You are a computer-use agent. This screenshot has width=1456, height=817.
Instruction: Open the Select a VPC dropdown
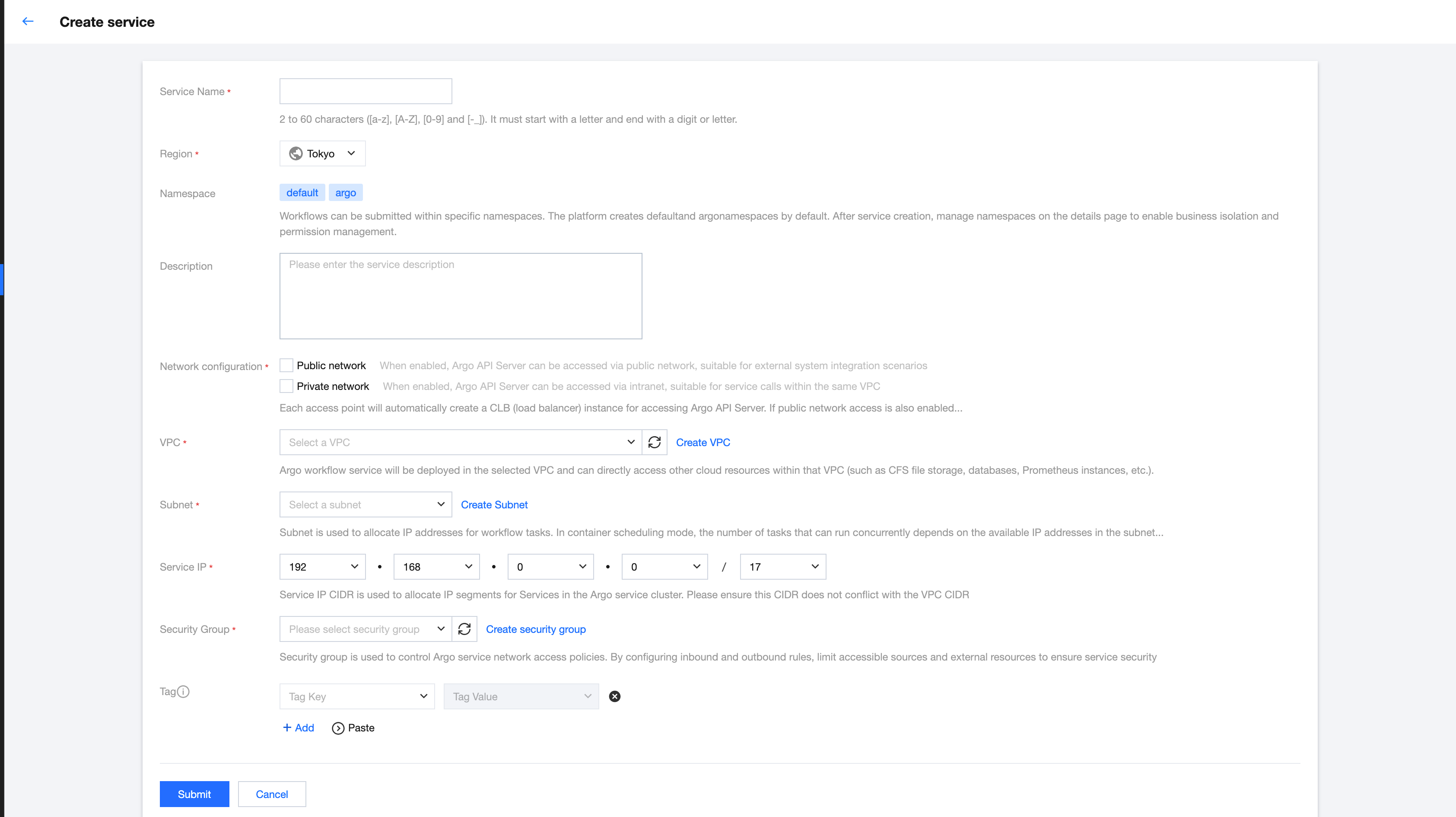tap(460, 442)
